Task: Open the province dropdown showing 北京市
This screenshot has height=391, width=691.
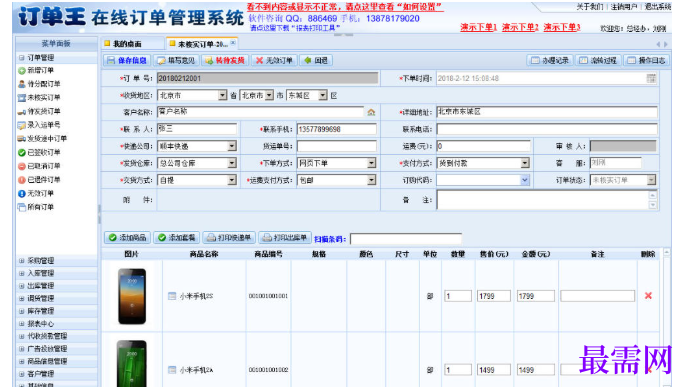Action: click(223, 95)
